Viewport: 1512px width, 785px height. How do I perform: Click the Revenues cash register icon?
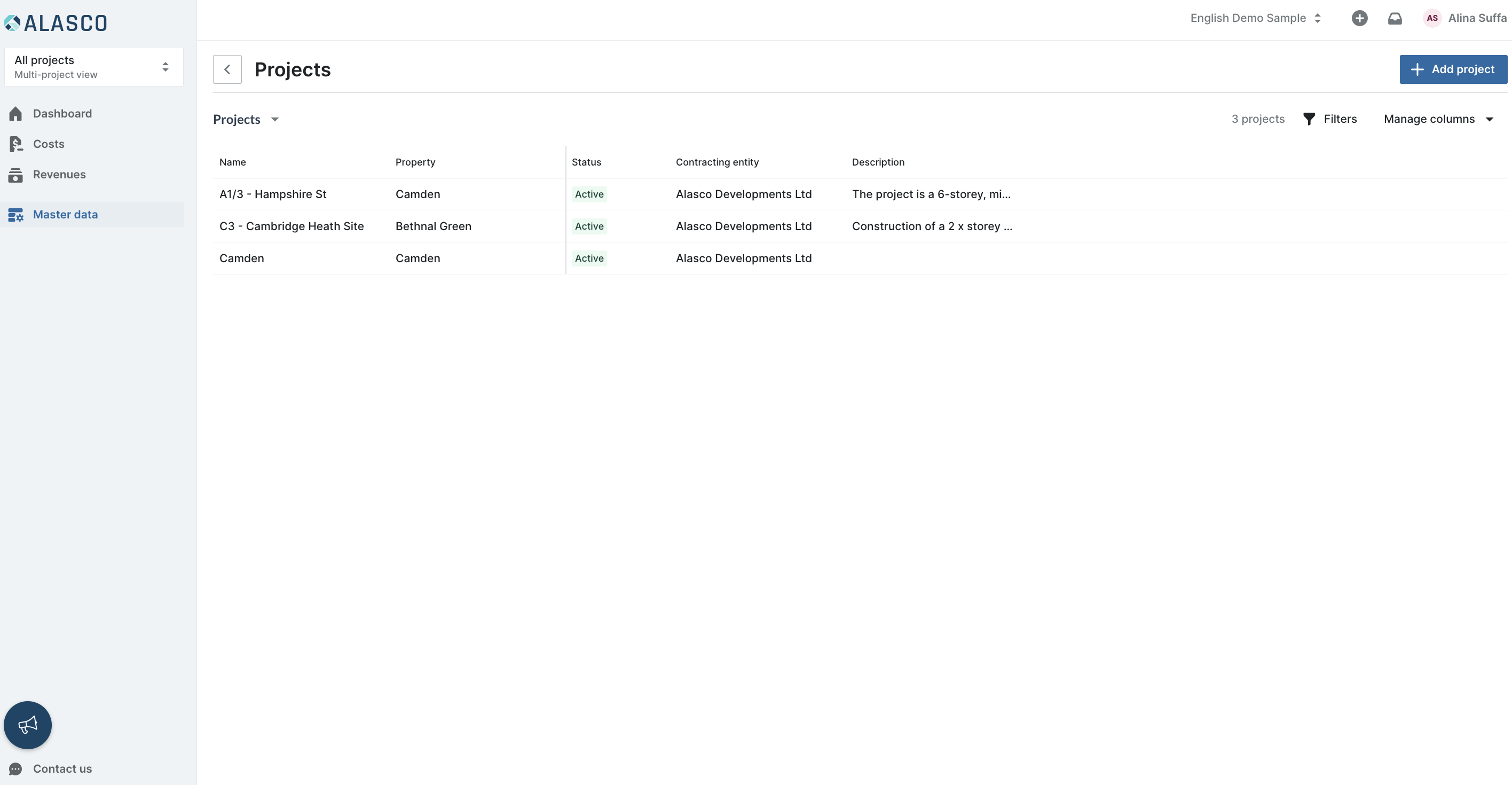16,175
